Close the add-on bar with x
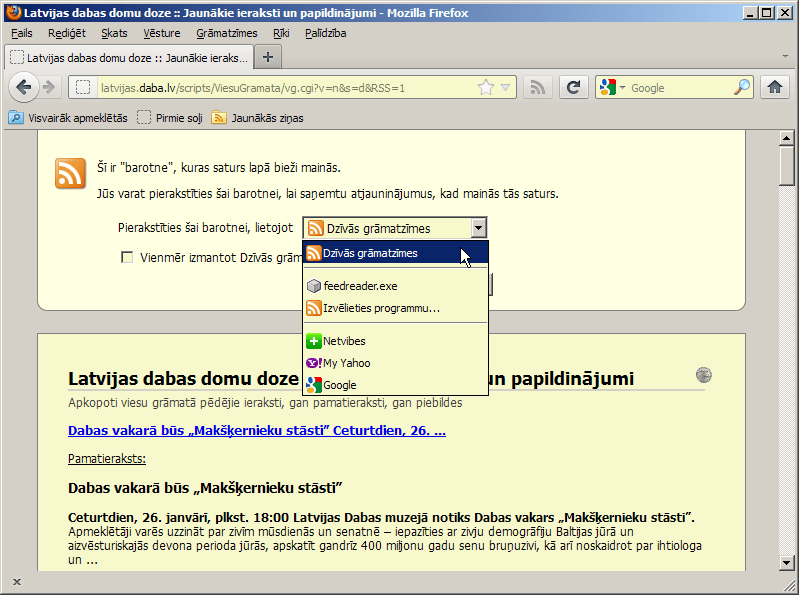 tap(17, 582)
